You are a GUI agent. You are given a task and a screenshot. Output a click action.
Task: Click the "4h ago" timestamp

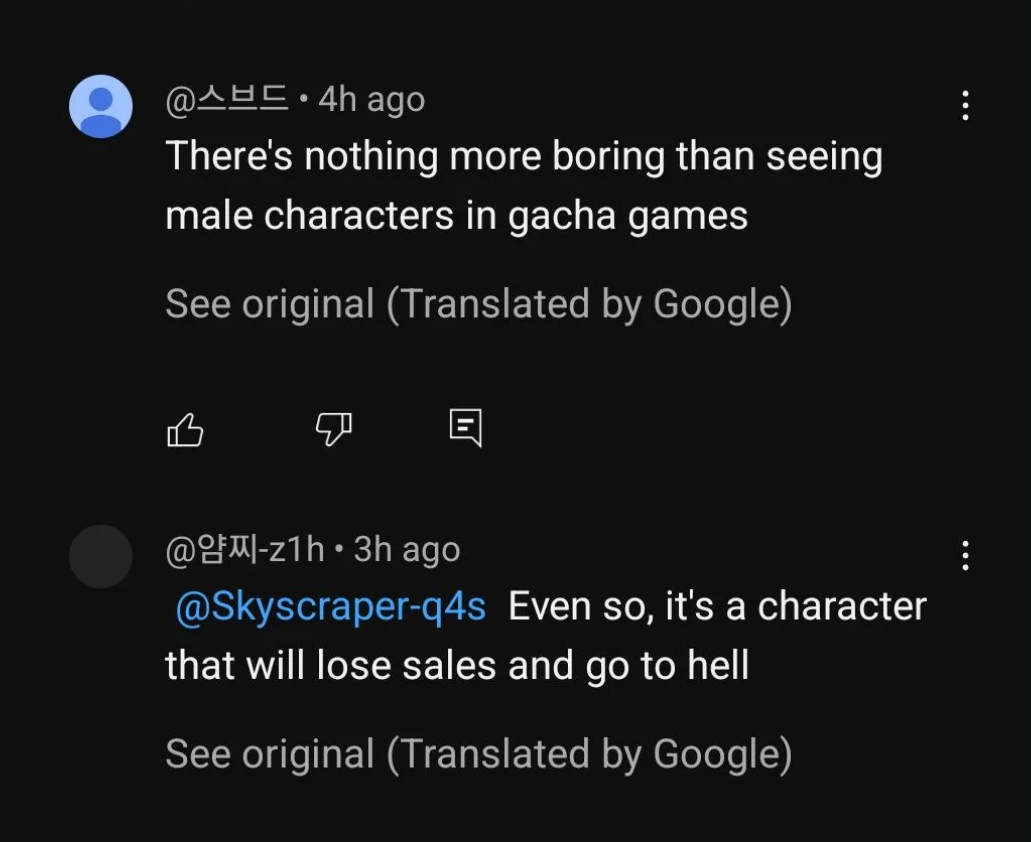tap(371, 99)
